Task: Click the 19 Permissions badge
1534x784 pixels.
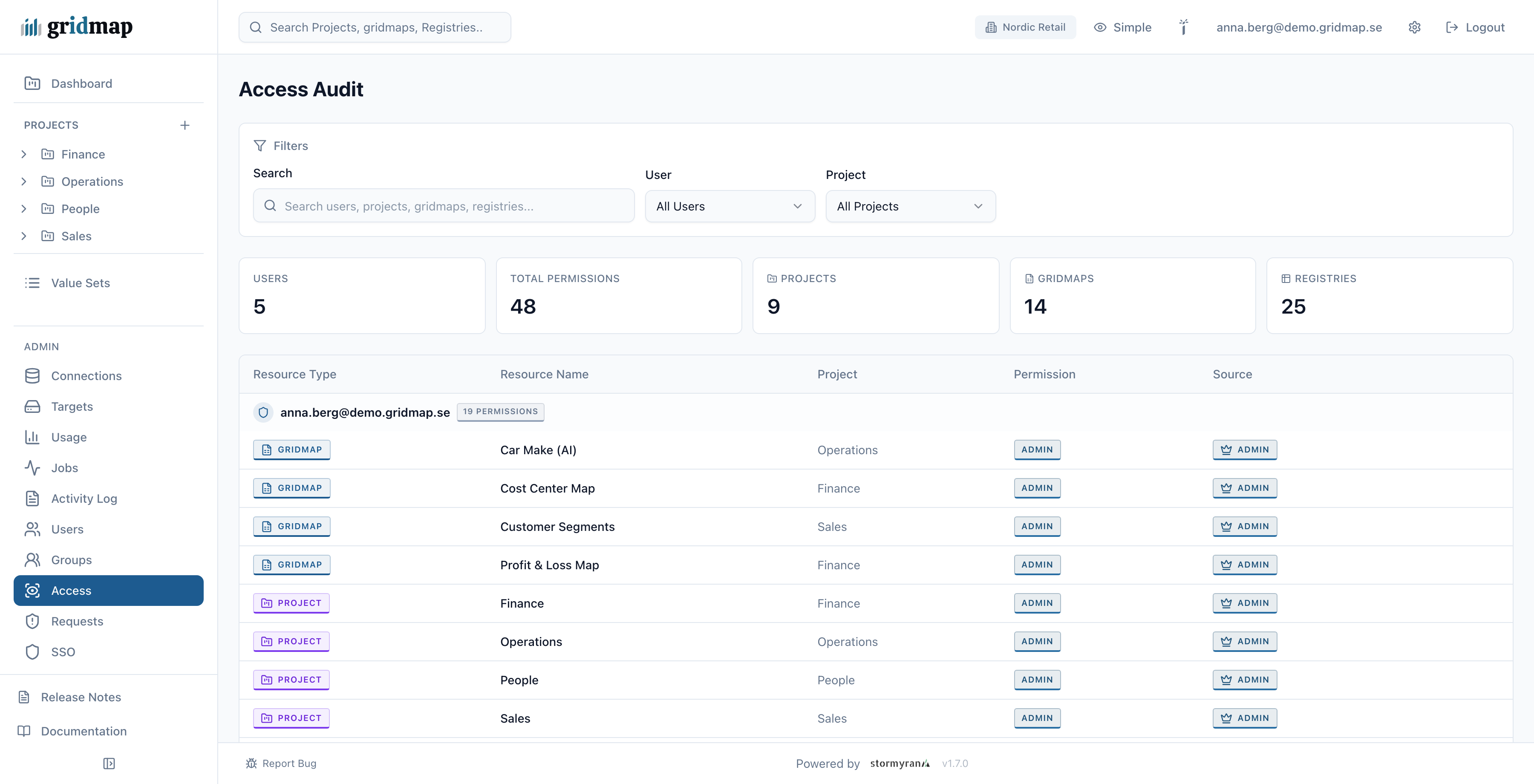Action: 500,412
